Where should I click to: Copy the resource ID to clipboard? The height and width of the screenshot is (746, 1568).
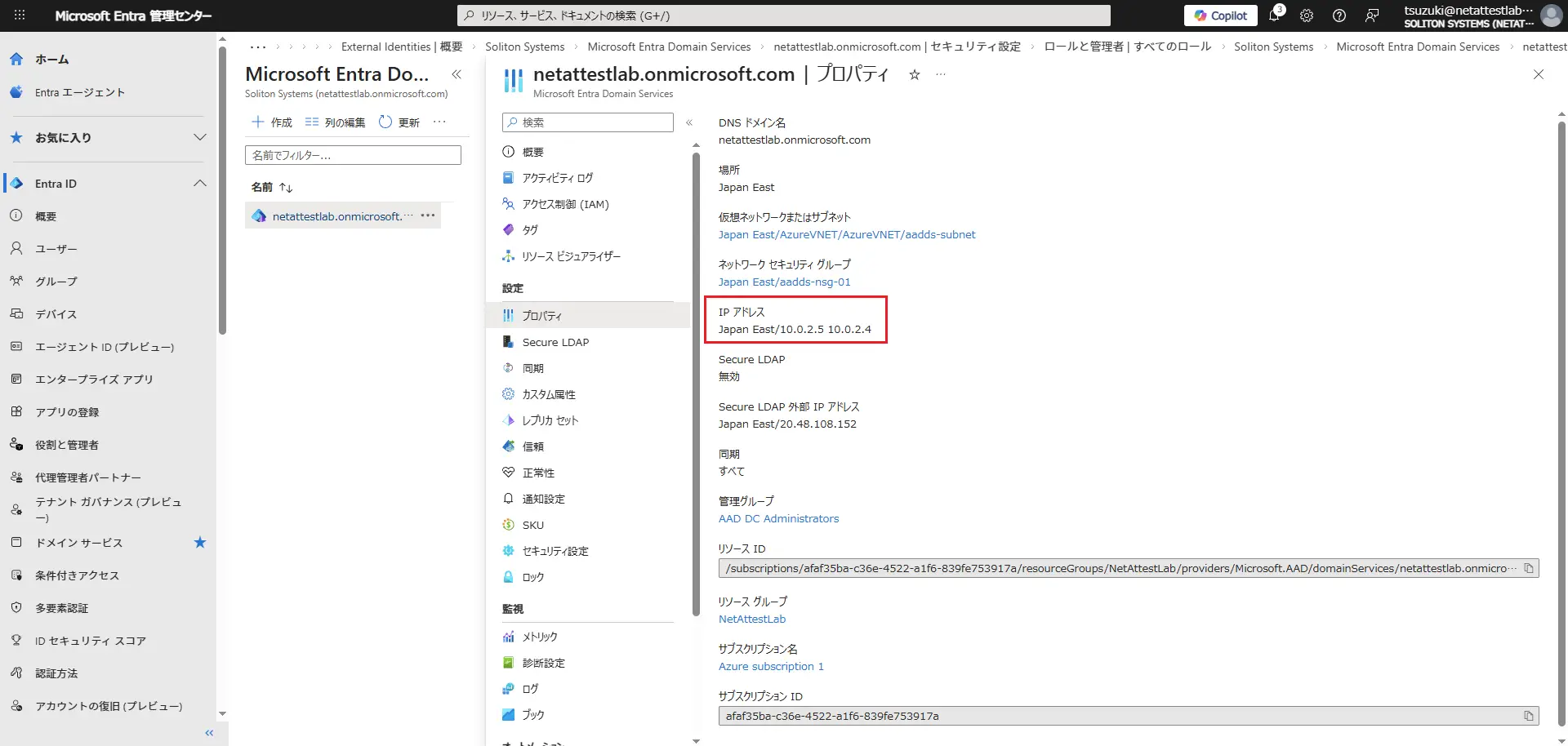click(x=1528, y=568)
